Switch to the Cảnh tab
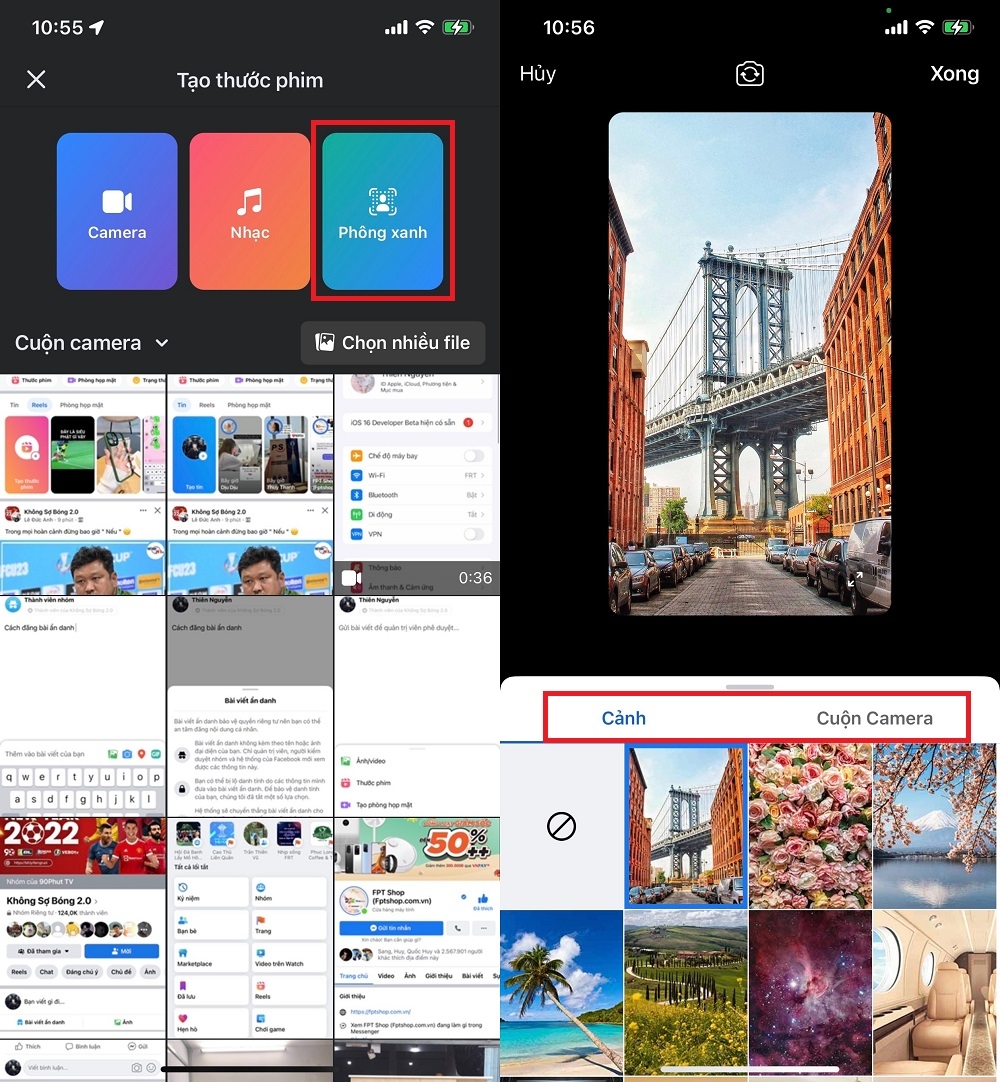Screen dimensions: 1000x1082 (622, 717)
